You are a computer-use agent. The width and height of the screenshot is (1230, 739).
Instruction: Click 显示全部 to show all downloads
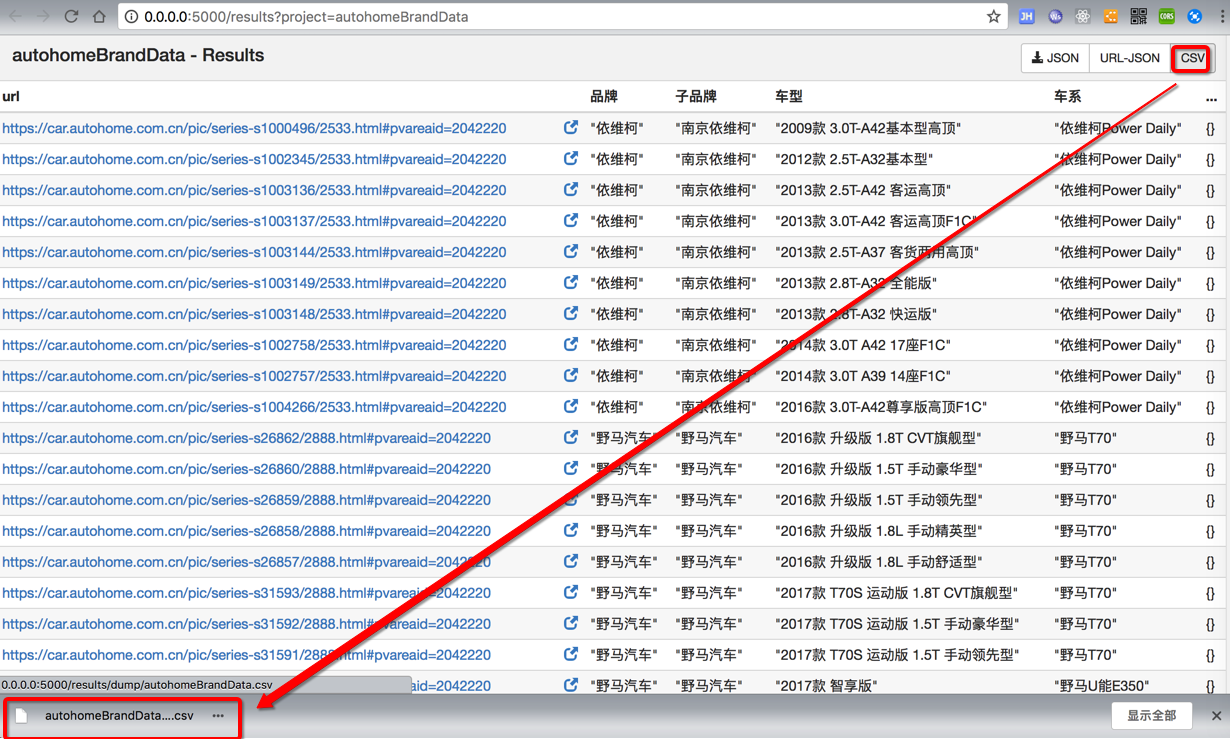coord(1152,716)
